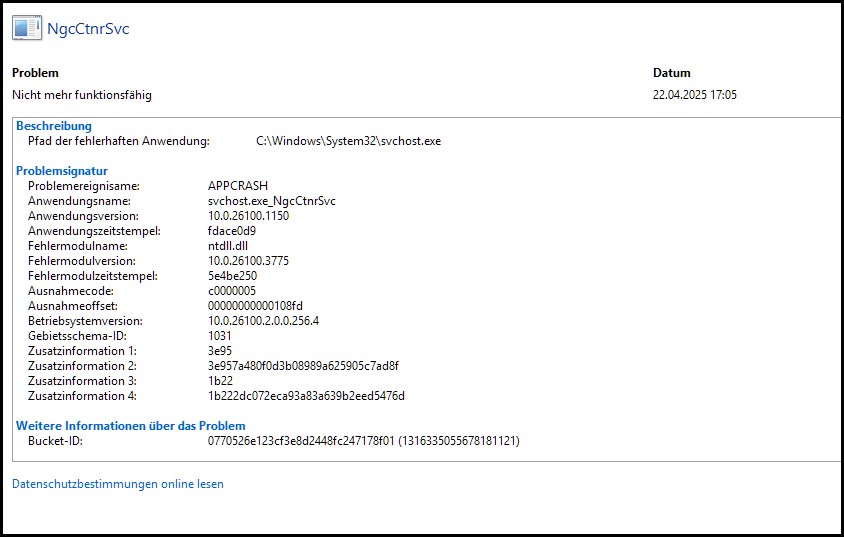
Task: Click the Ausnahmeoffset label
Action: (x=73, y=306)
